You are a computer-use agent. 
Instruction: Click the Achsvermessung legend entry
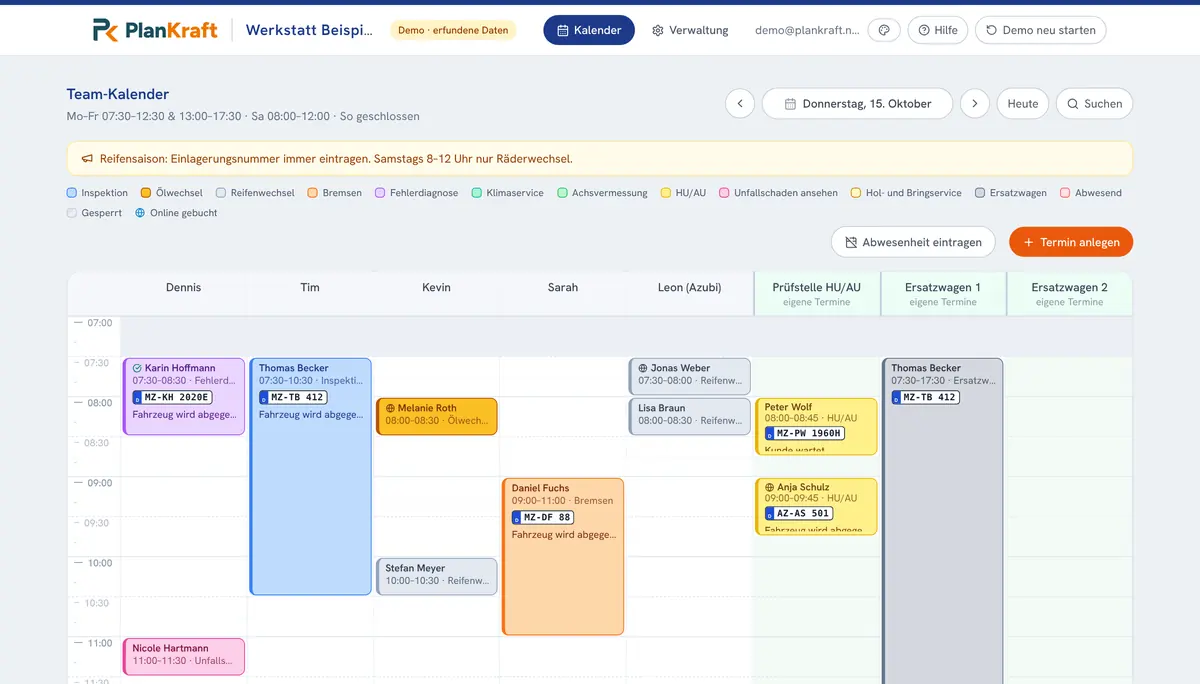[x=602, y=193]
